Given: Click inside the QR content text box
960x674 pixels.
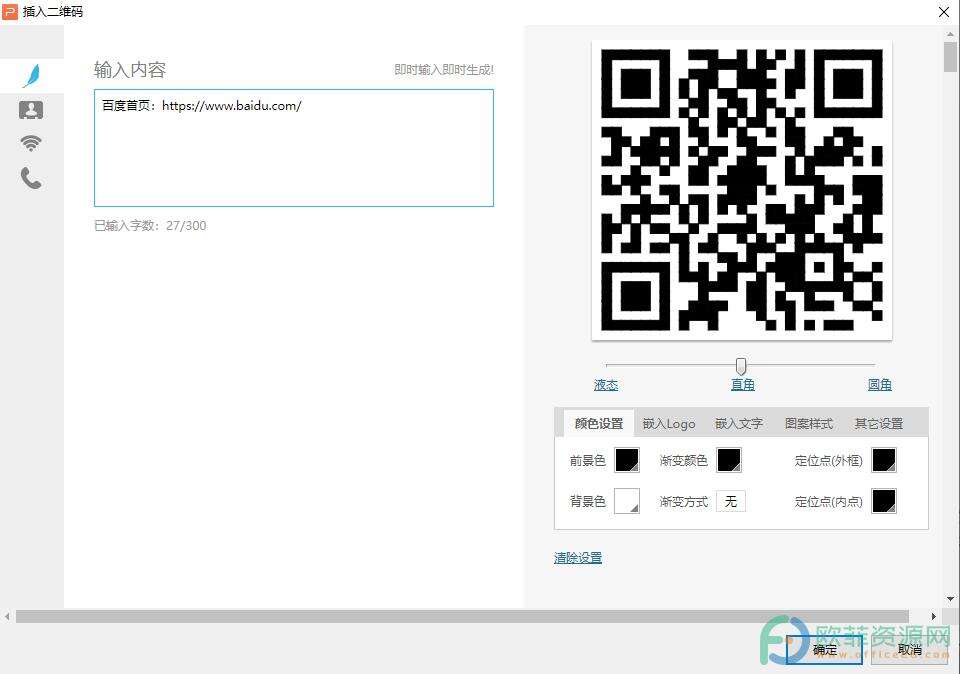Looking at the screenshot, I should [294, 148].
